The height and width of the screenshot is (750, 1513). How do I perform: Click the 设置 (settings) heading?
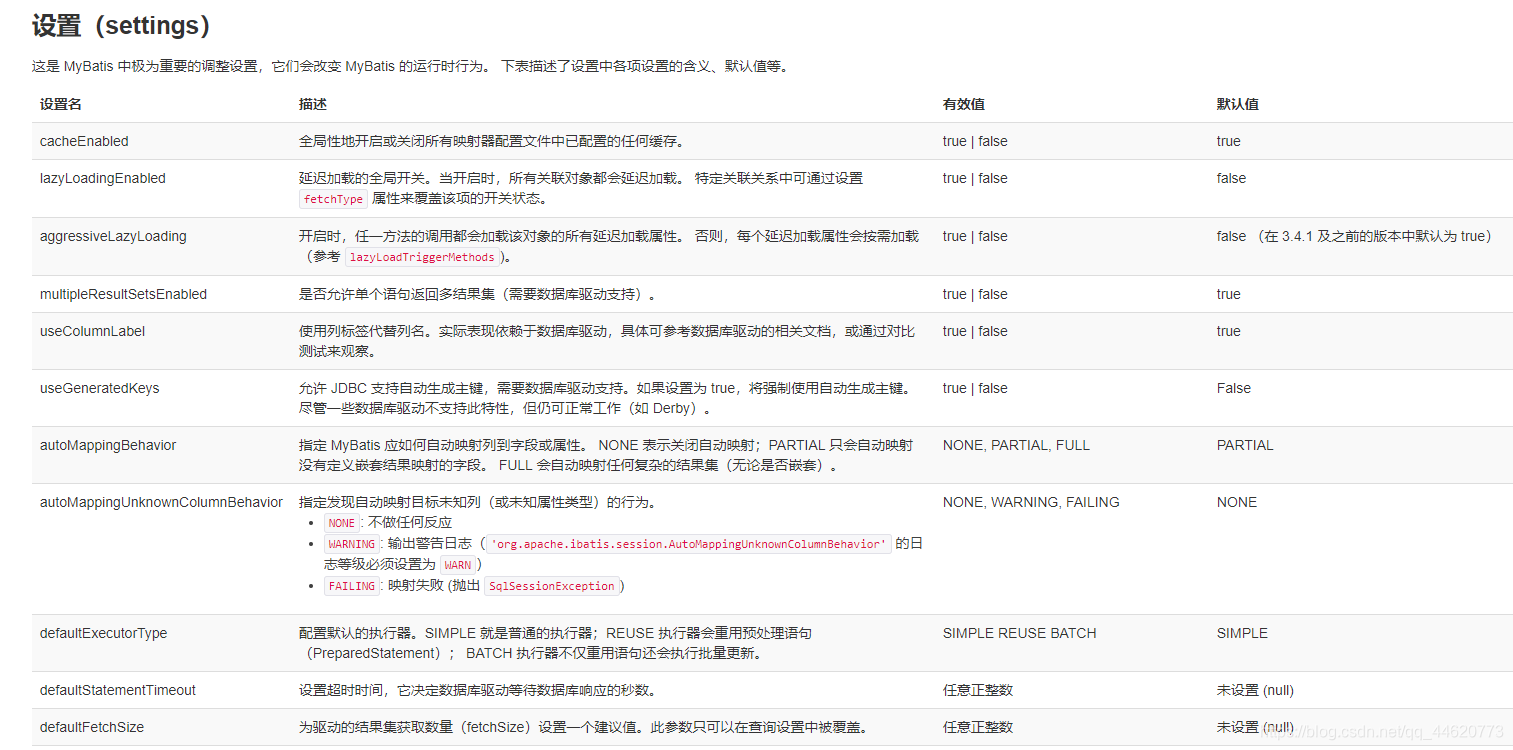click(121, 26)
